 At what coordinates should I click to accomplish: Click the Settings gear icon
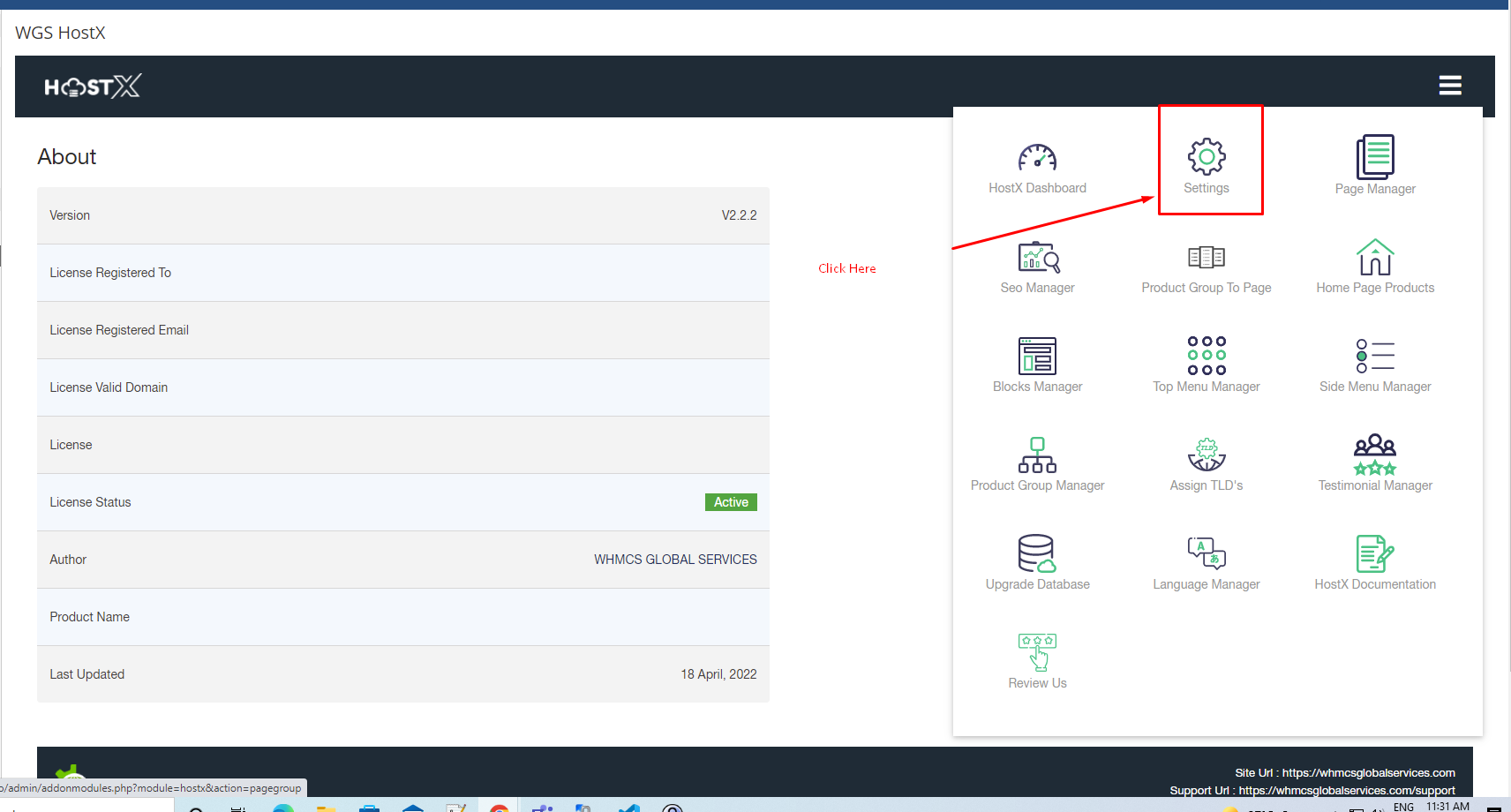(1206, 157)
